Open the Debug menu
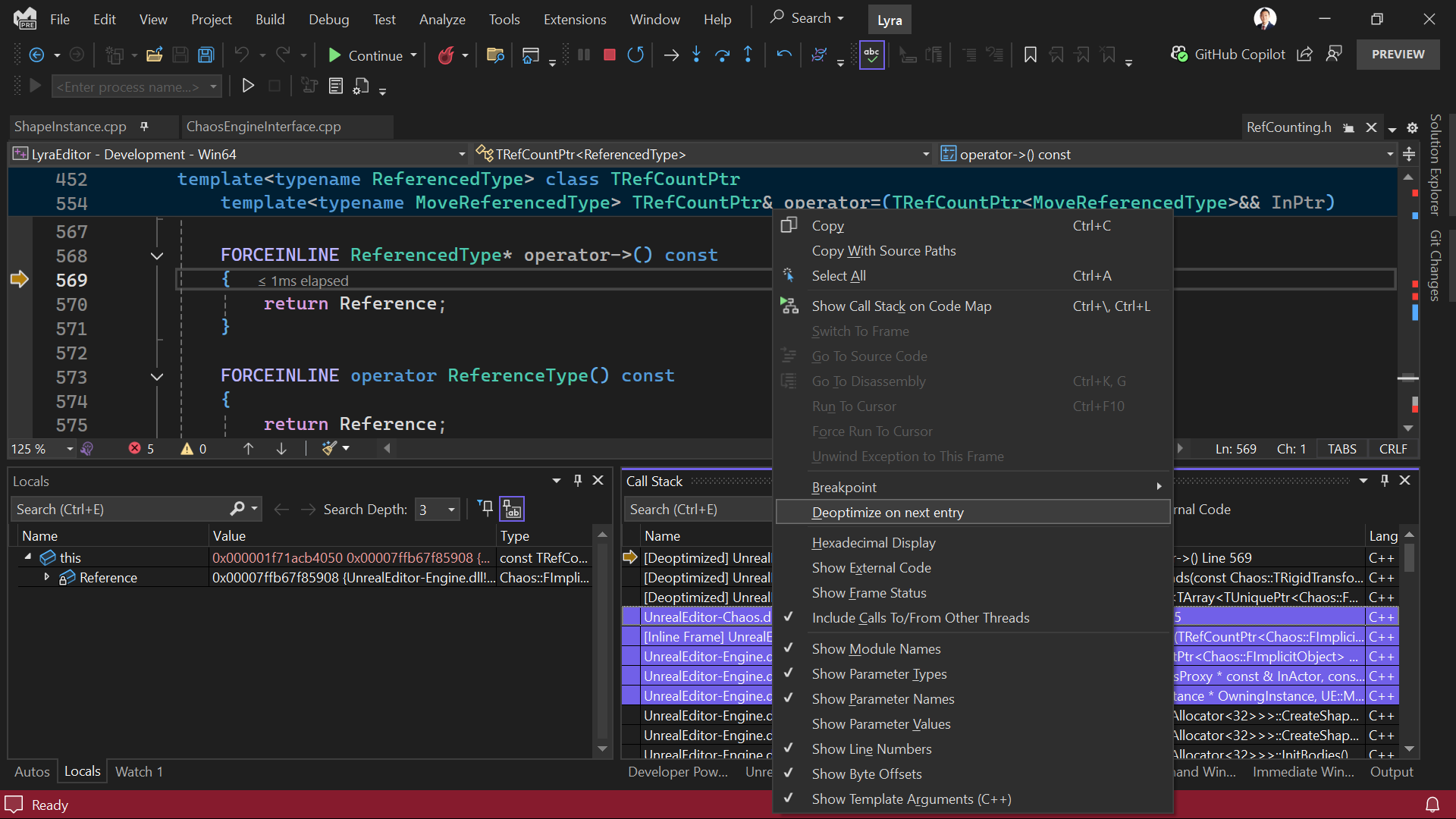The height and width of the screenshot is (819, 1456). point(328,19)
